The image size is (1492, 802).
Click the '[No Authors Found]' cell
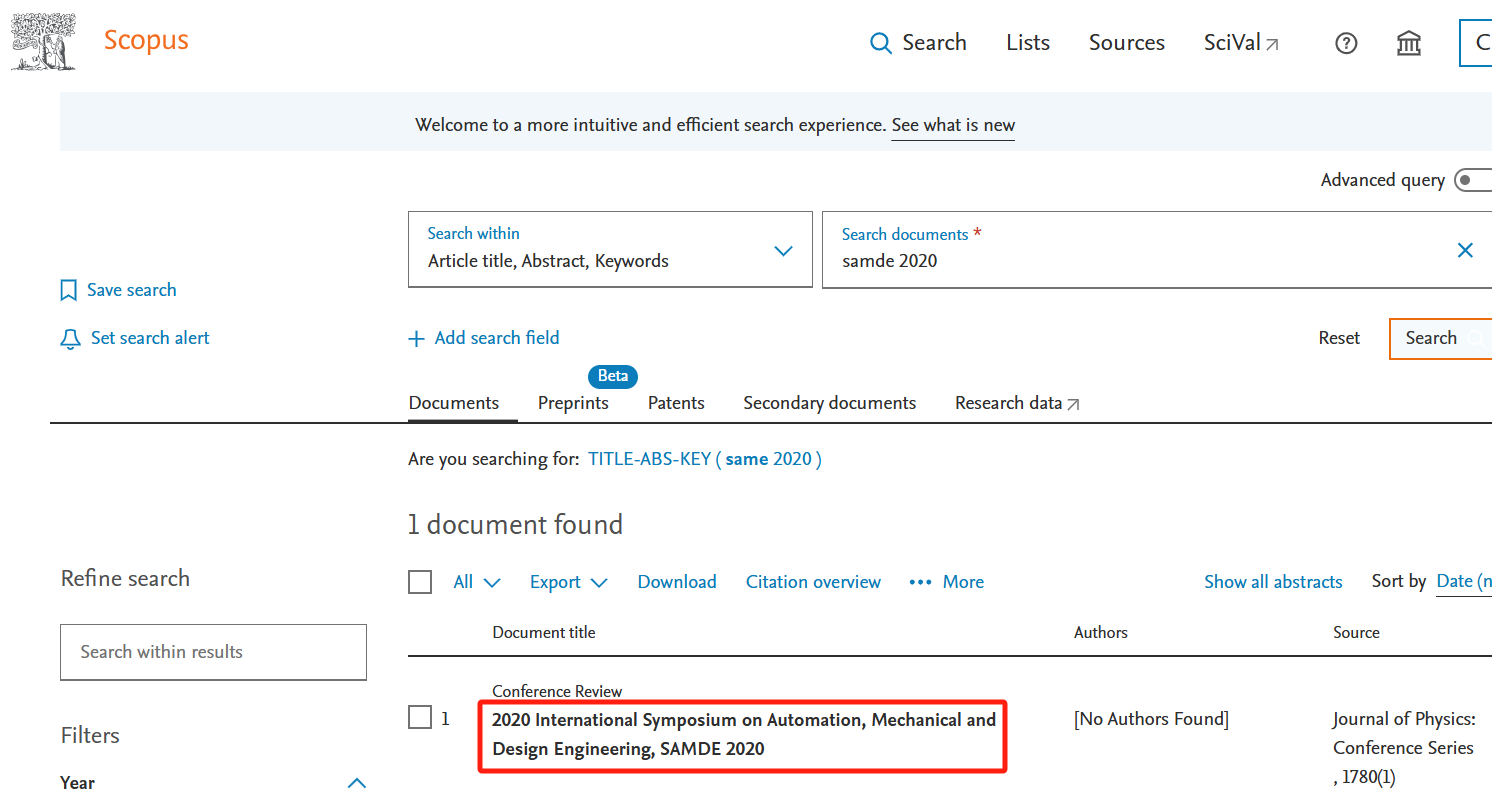(x=1151, y=719)
